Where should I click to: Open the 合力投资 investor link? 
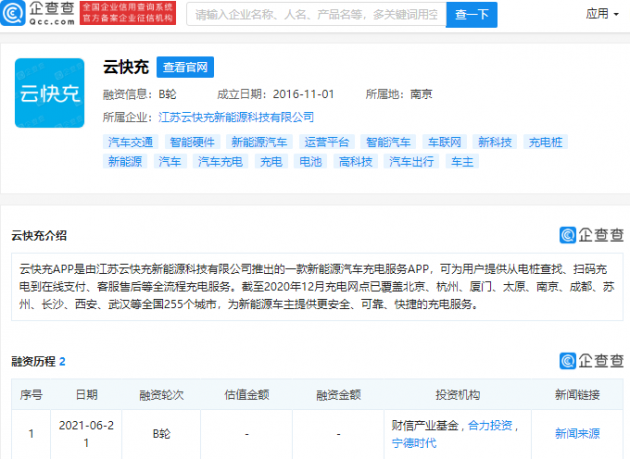point(490,425)
